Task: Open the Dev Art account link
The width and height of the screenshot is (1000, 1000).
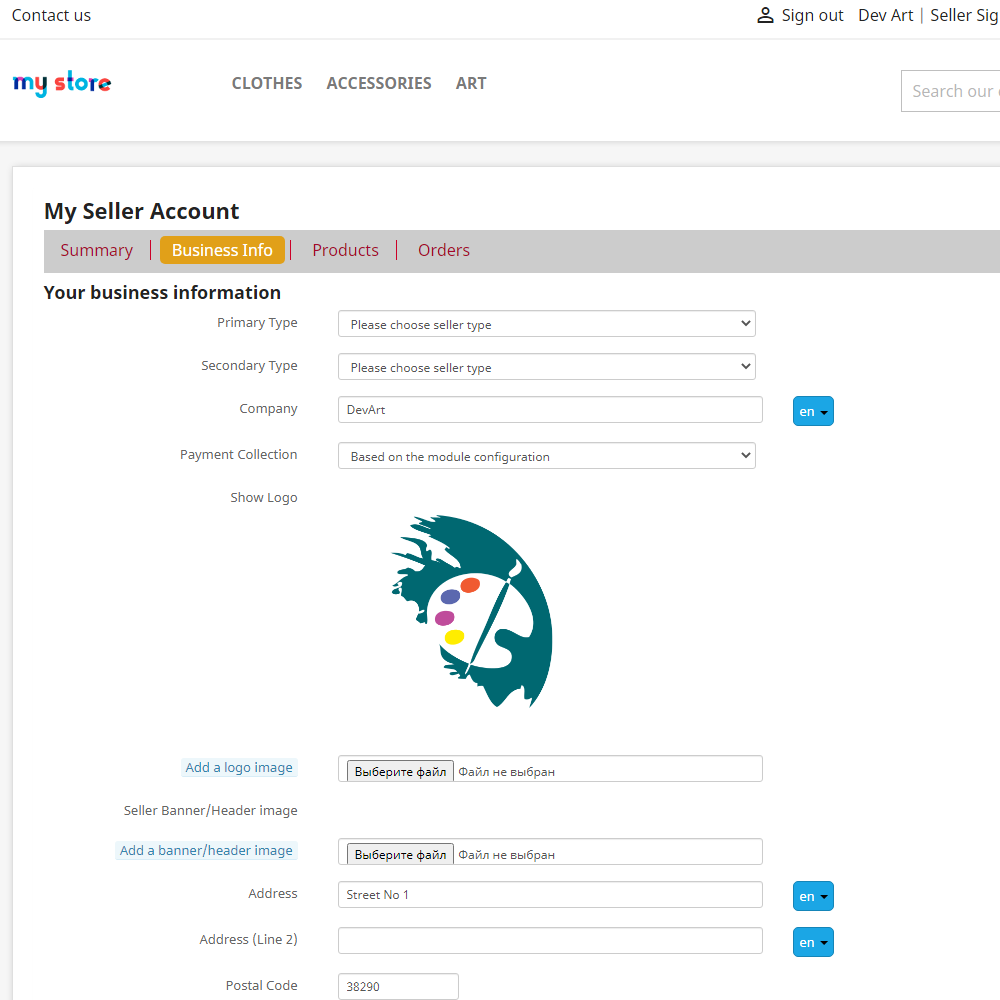Action: point(885,15)
